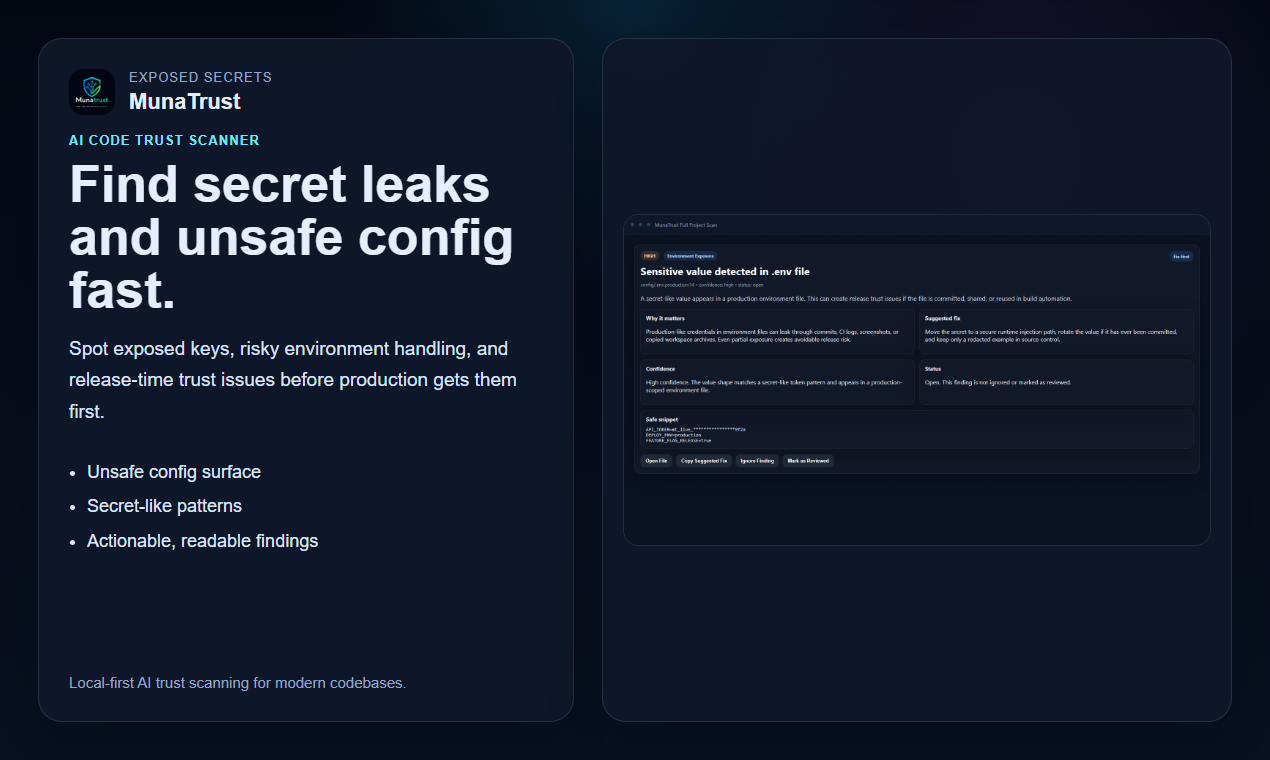Click the Ignore Finding button
Image resolution: width=1270 pixels, height=760 pixels.
tap(757, 461)
